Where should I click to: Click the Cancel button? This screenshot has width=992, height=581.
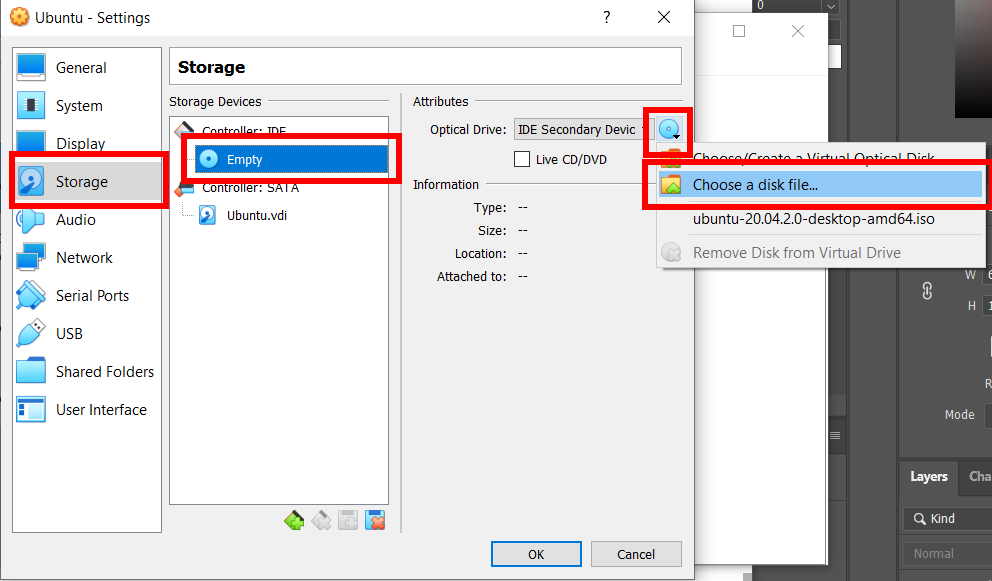click(x=636, y=554)
